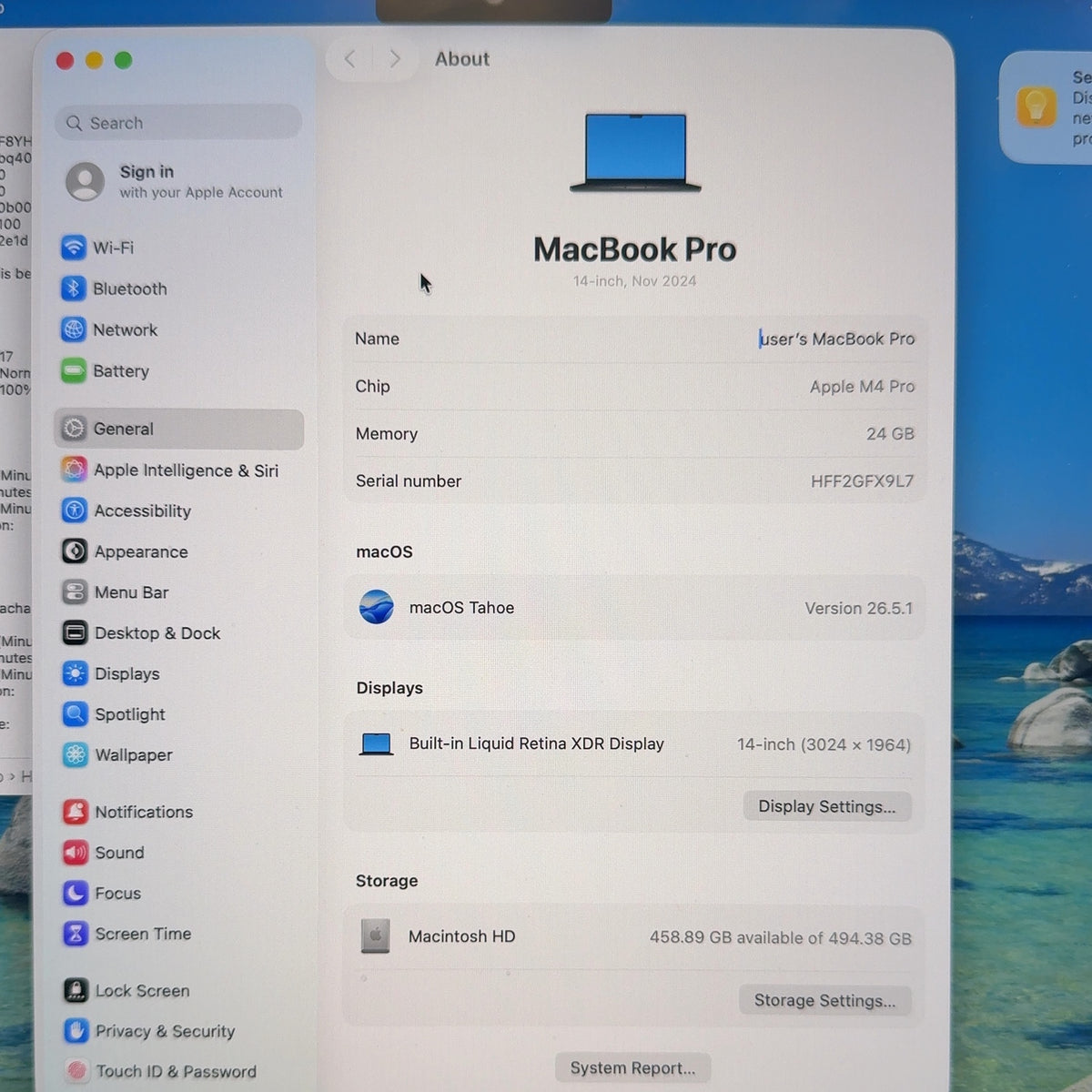Click the user avatar next to Sign in
The height and width of the screenshot is (1092, 1092).
(x=85, y=181)
